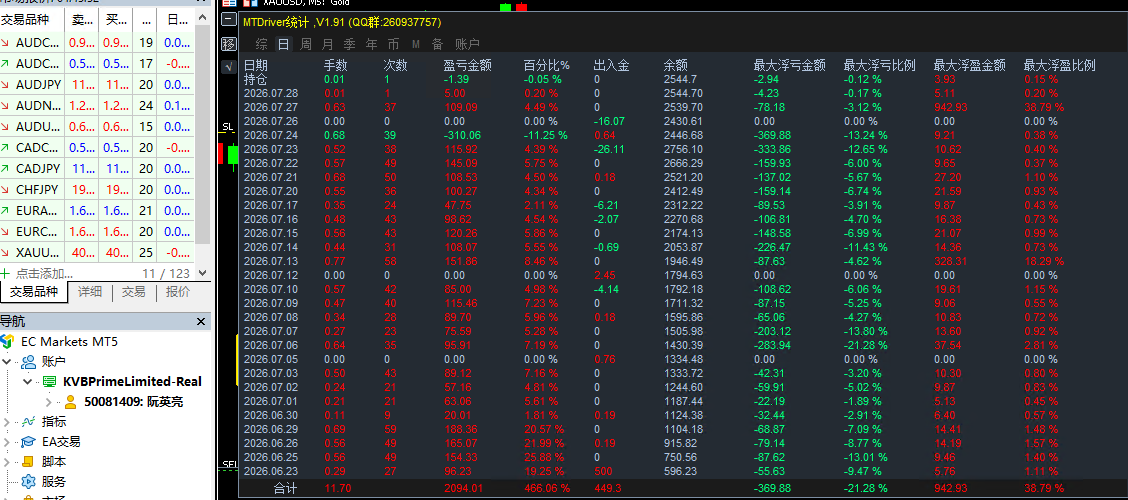Close the 导航 Navigator panel
The image size is (1128, 500).
pyautogui.click(x=201, y=322)
